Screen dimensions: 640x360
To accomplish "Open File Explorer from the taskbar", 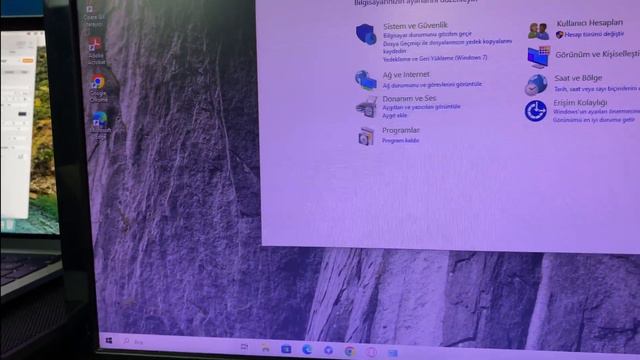I will pos(265,348).
